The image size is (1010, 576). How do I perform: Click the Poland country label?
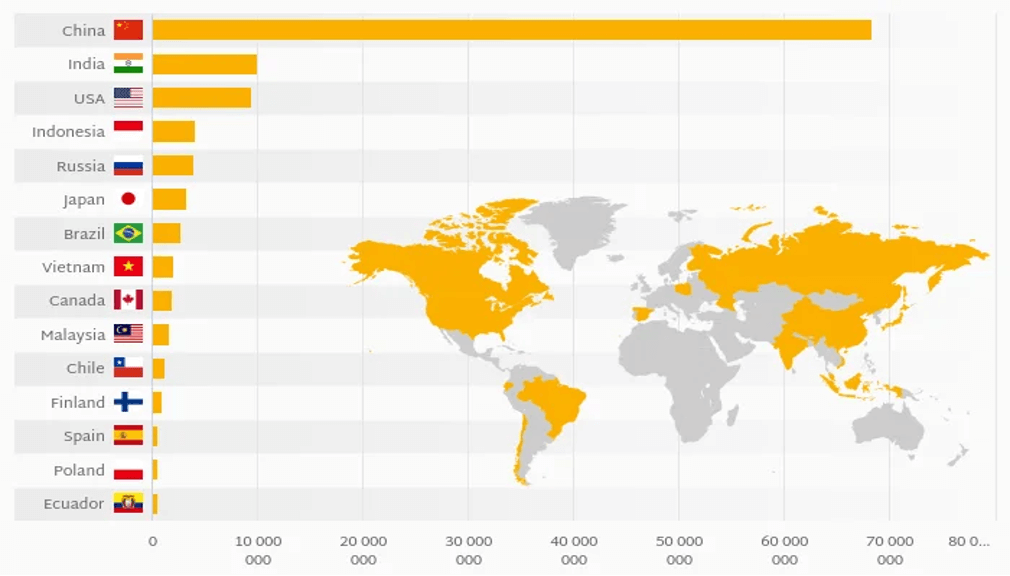79,470
